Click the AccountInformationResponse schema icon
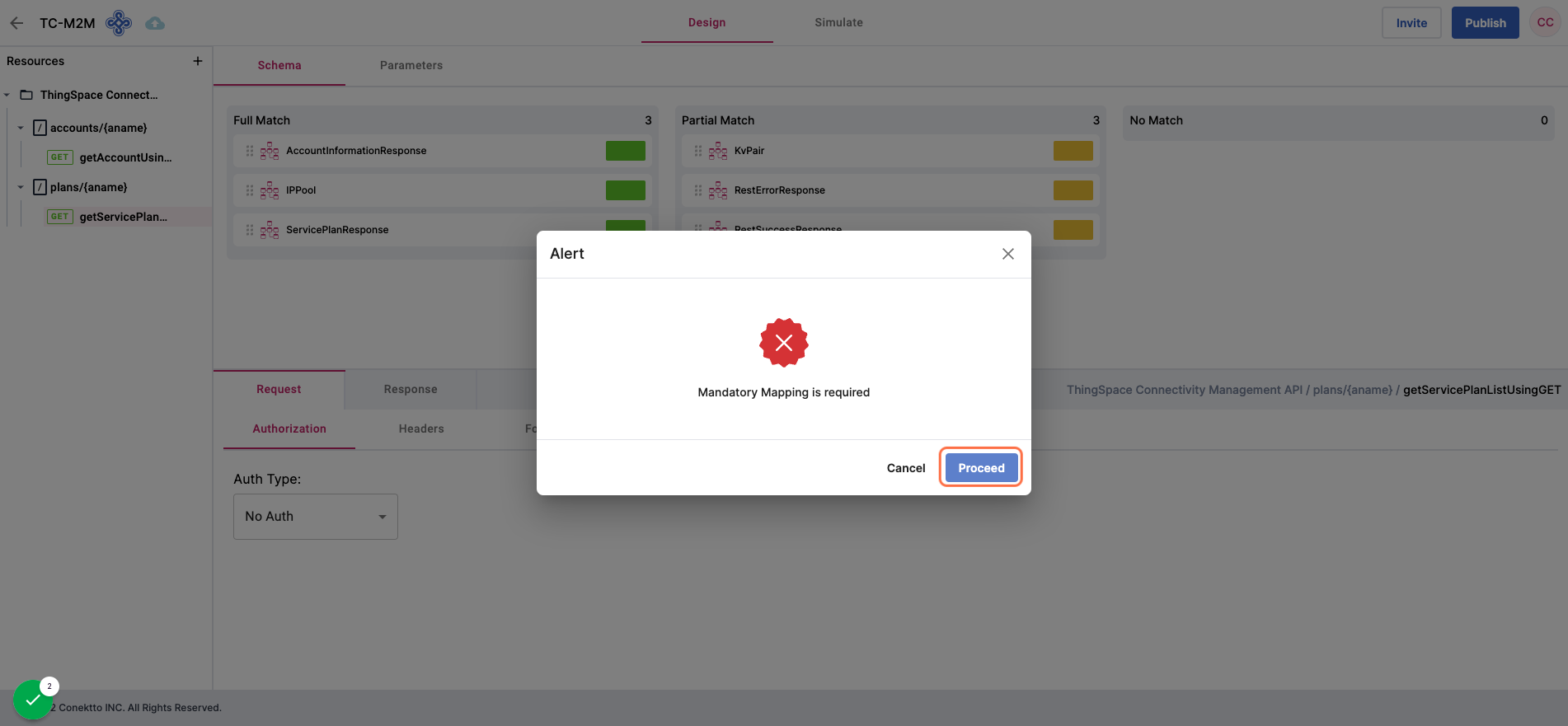The image size is (1568, 726). [x=270, y=151]
